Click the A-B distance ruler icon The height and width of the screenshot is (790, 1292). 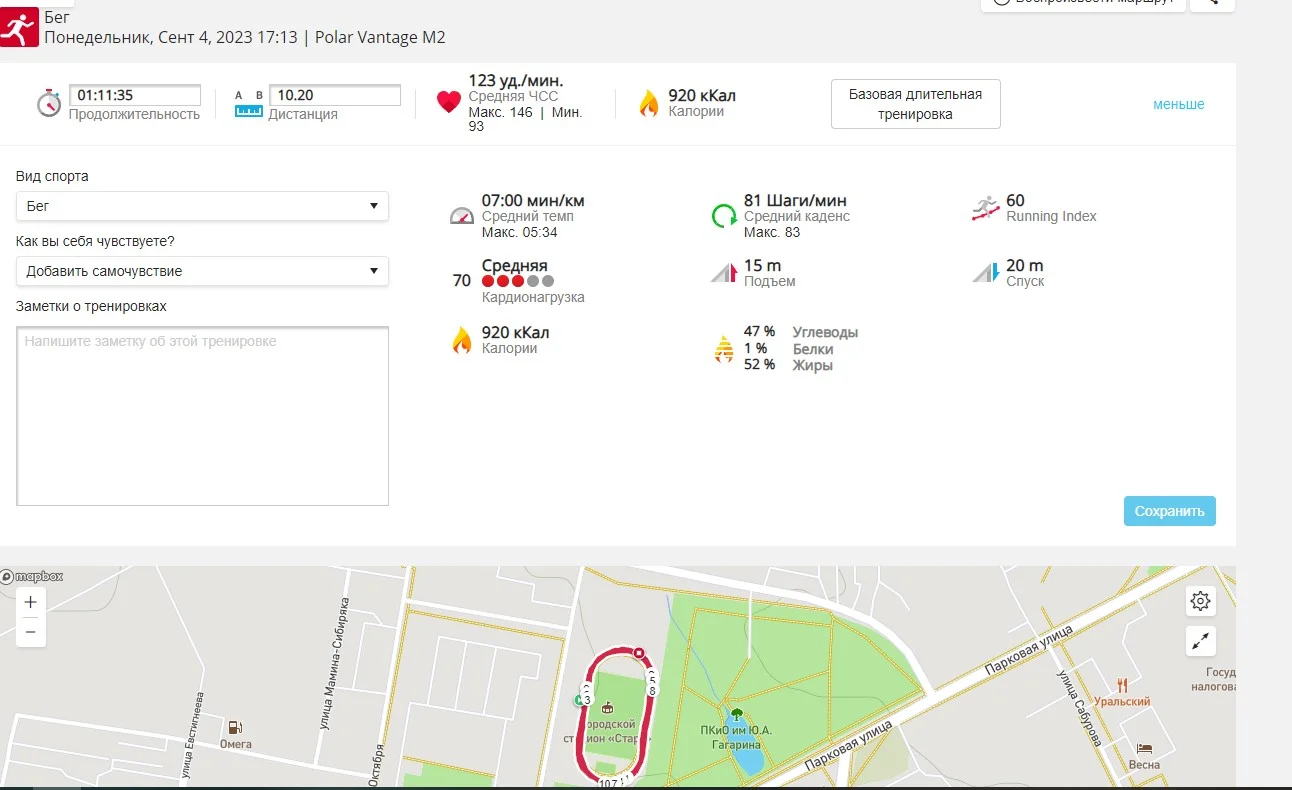pos(249,104)
